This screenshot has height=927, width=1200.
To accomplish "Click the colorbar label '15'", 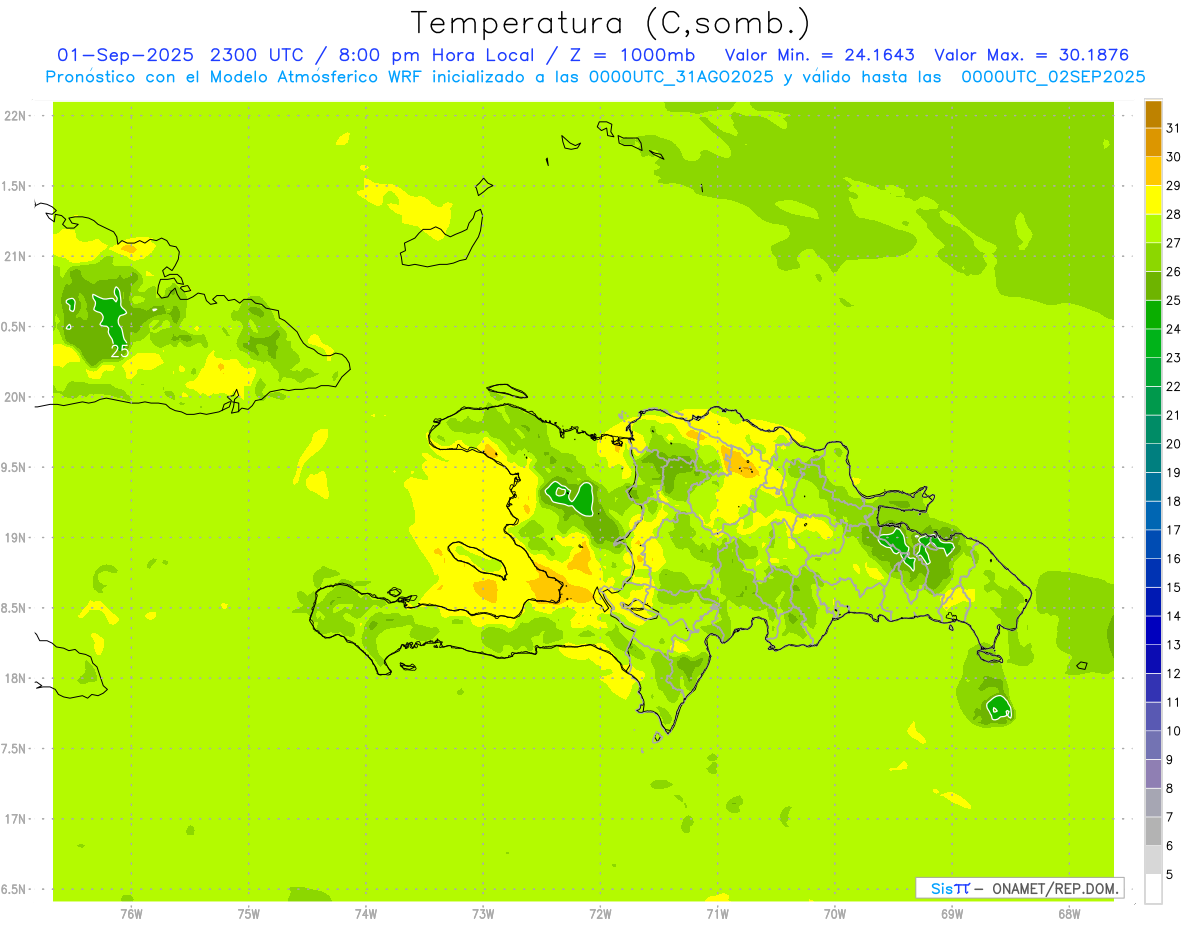I will (1173, 587).
